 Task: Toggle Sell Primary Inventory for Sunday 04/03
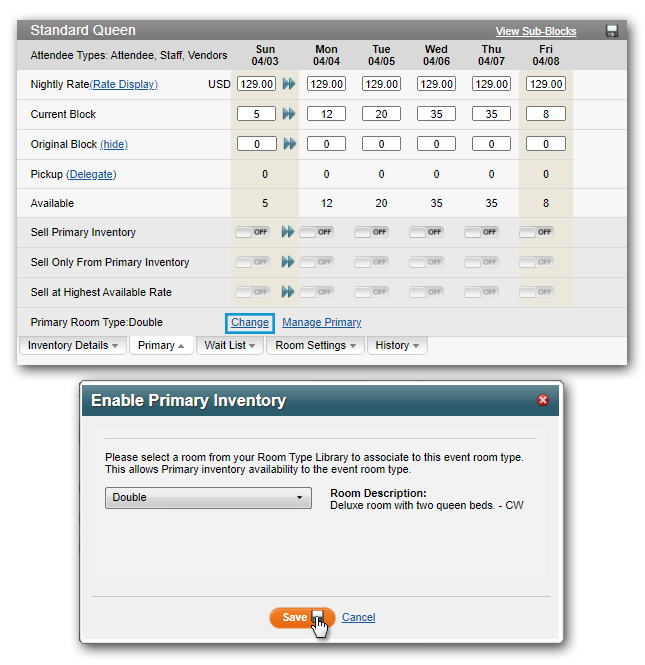pos(252,232)
